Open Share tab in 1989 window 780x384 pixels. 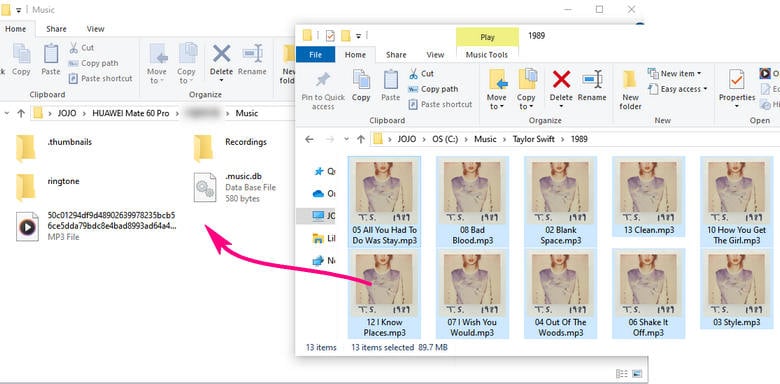click(396, 55)
